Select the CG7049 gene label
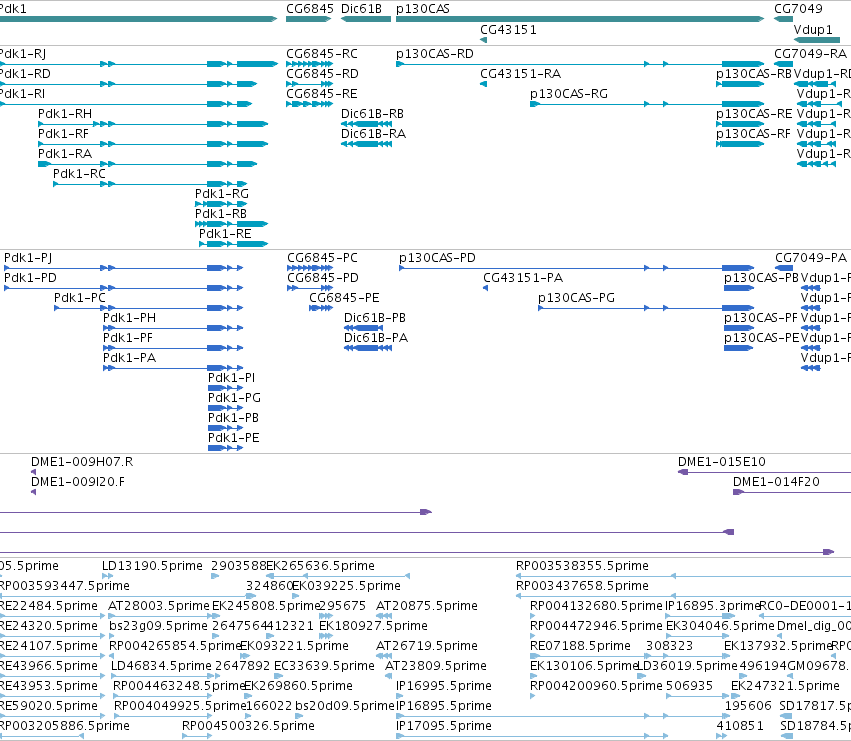 (798, 9)
